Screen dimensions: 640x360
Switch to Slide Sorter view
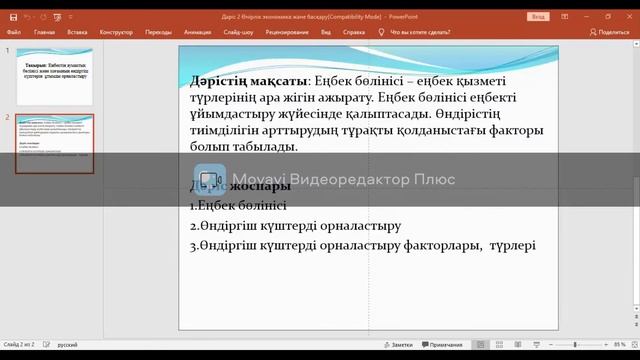click(x=499, y=345)
